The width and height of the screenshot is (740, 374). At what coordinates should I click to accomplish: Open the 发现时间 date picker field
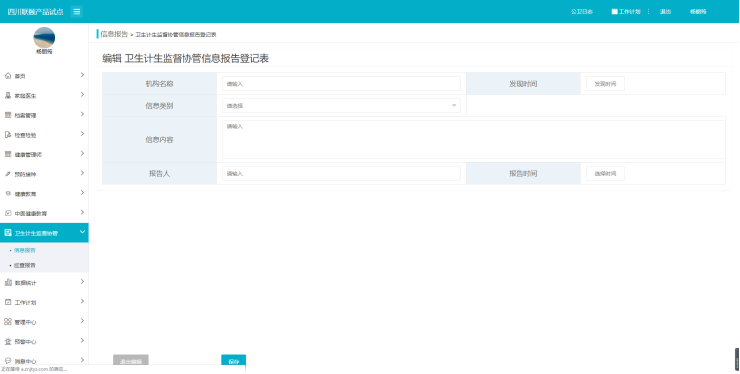click(x=605, y=84)
